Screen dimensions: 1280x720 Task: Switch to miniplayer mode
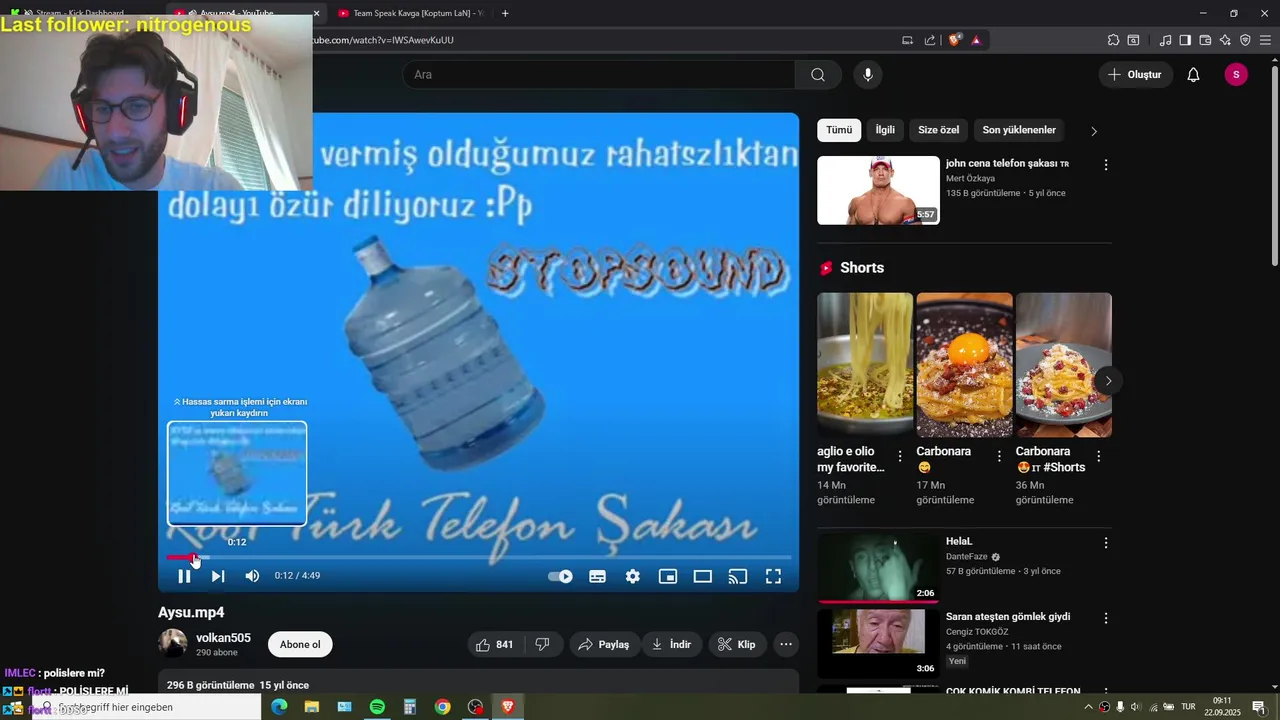click(668, 576)
